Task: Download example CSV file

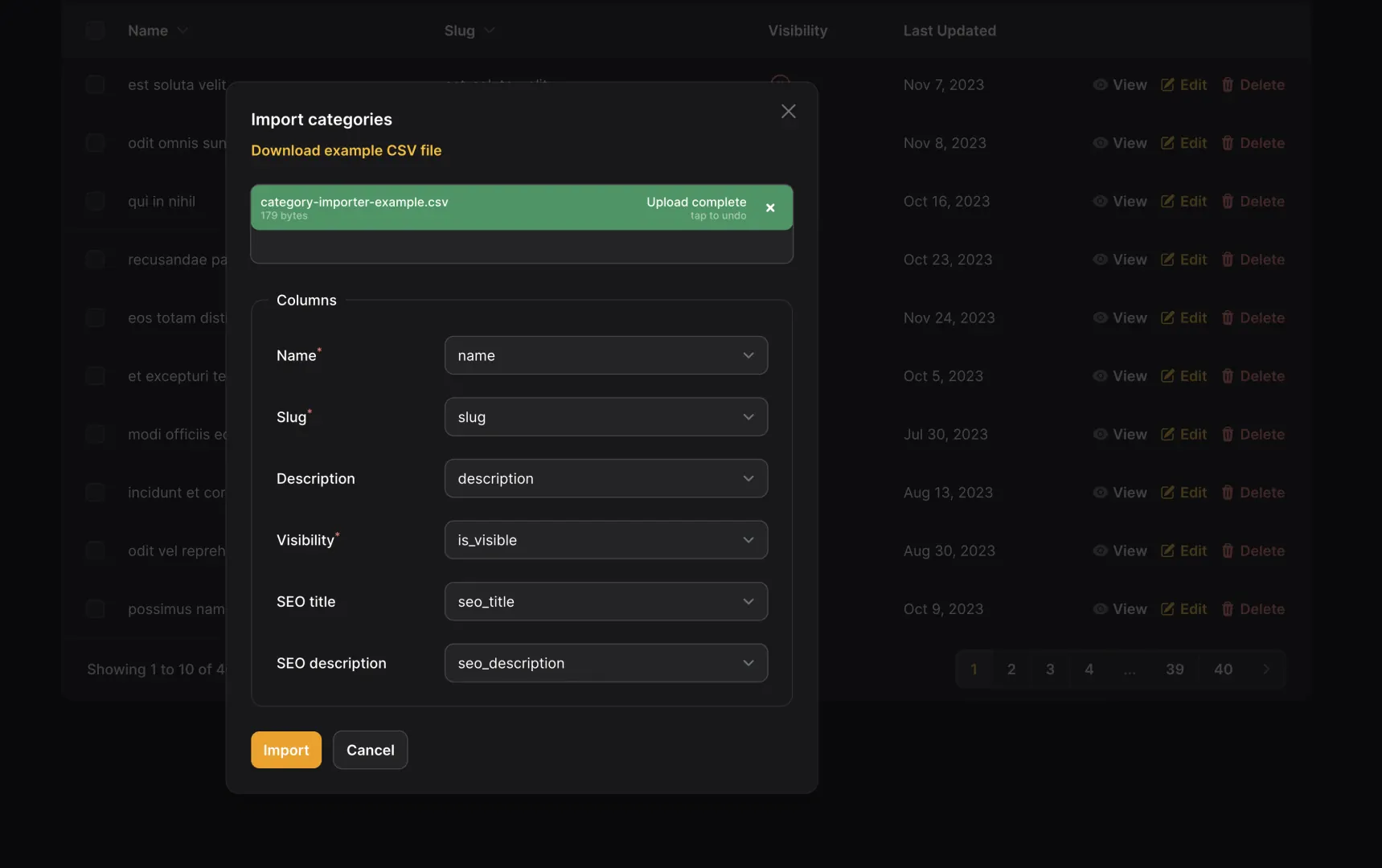Action: pyautogui.click(x=346, y=150)
